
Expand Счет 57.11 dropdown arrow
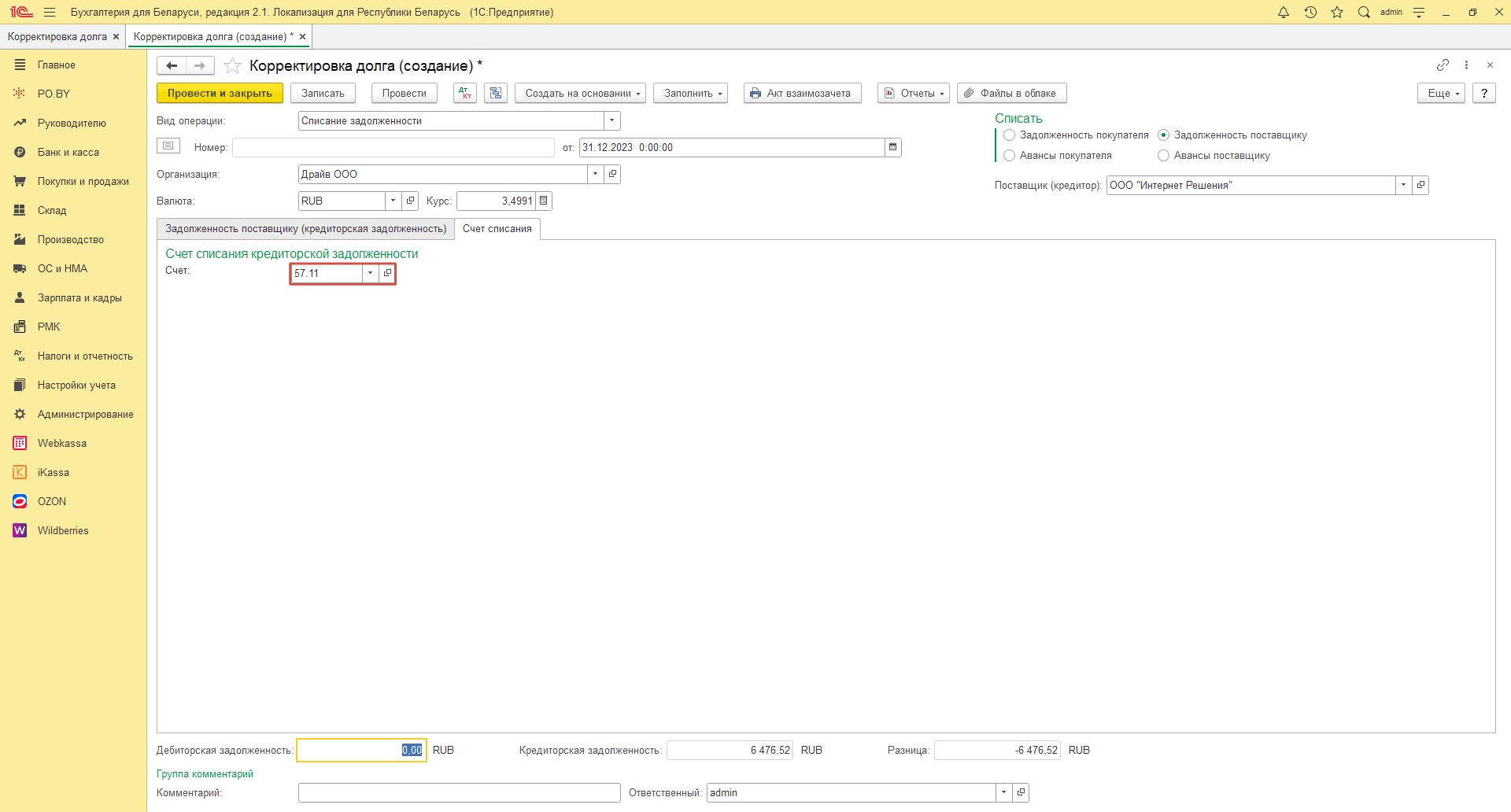click(x=370, y=273)
